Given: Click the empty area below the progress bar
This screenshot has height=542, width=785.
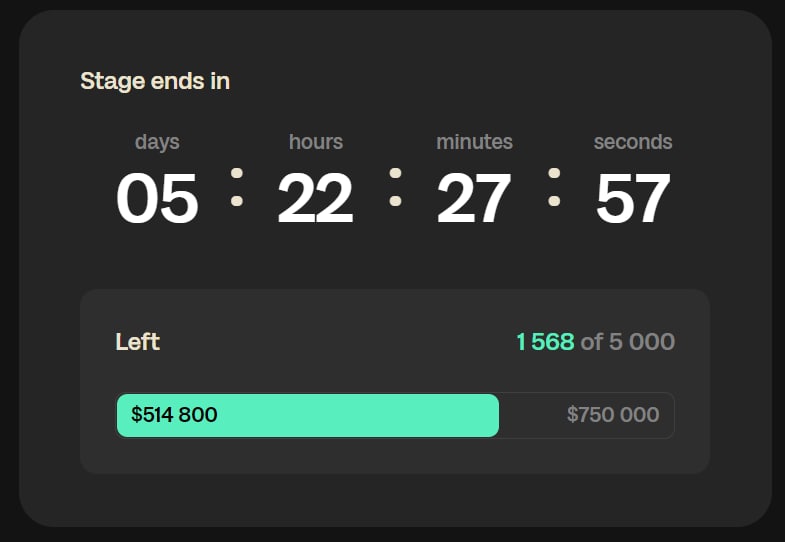Looking at the screenshot, I should (x=395, y=456).
